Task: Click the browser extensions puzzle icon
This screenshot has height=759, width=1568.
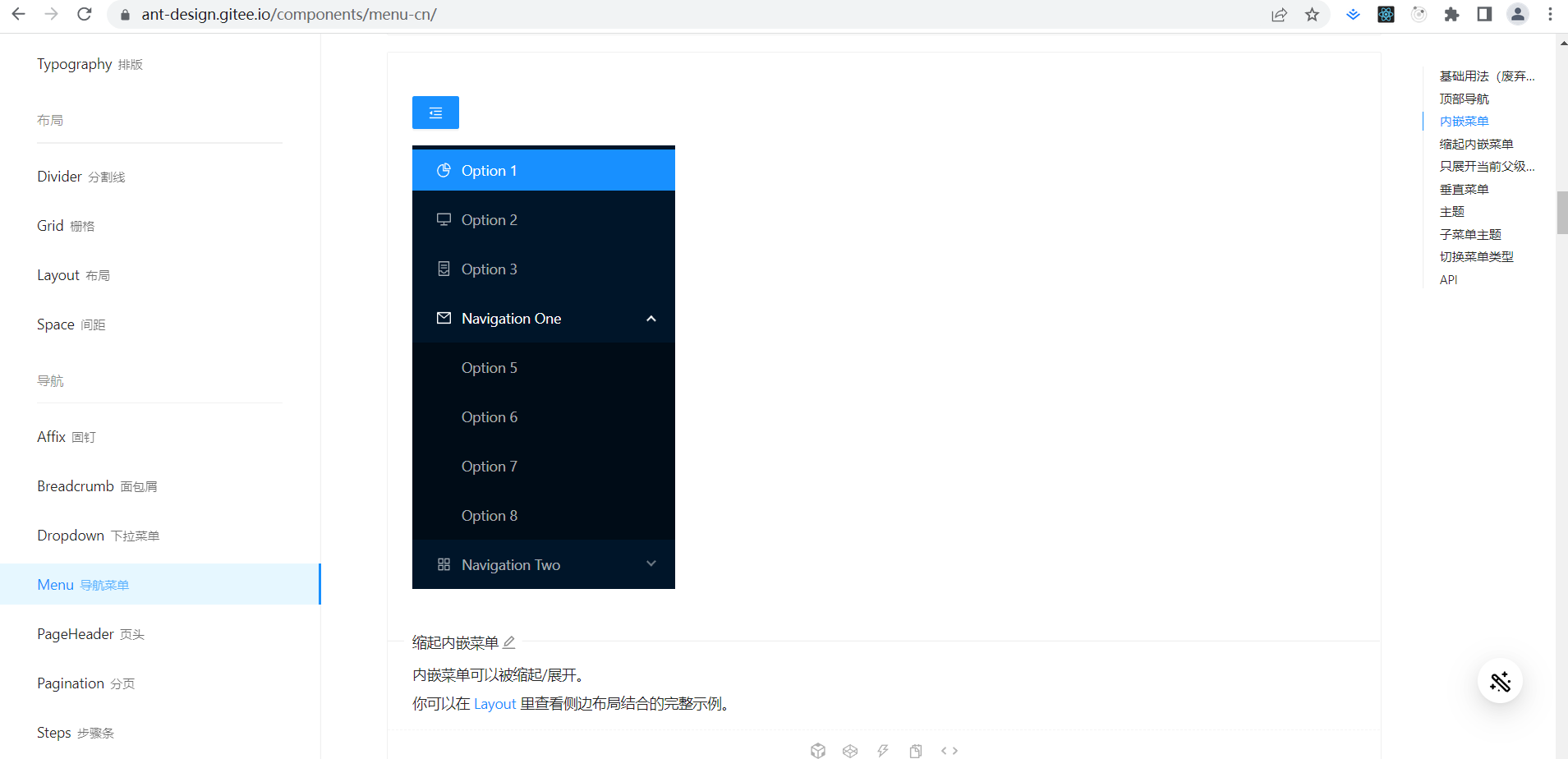Action: click(x=1451, y=14)
